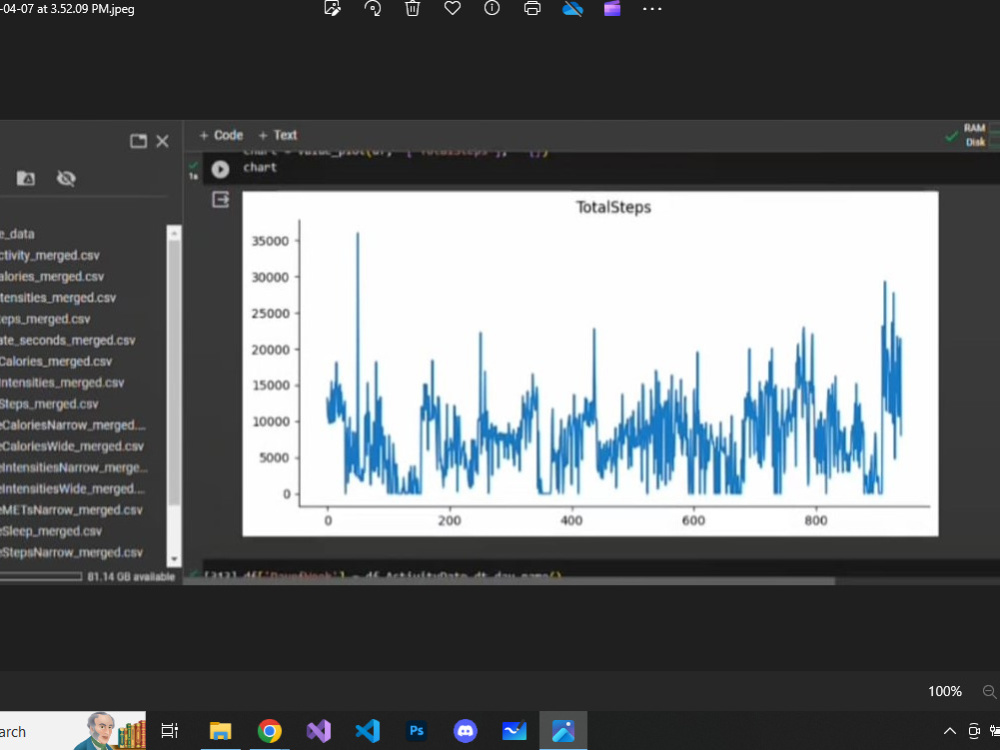This screenshot has height=750, width=1000.
Task: Print the image using the printer icon
Action: coord(532,8)
